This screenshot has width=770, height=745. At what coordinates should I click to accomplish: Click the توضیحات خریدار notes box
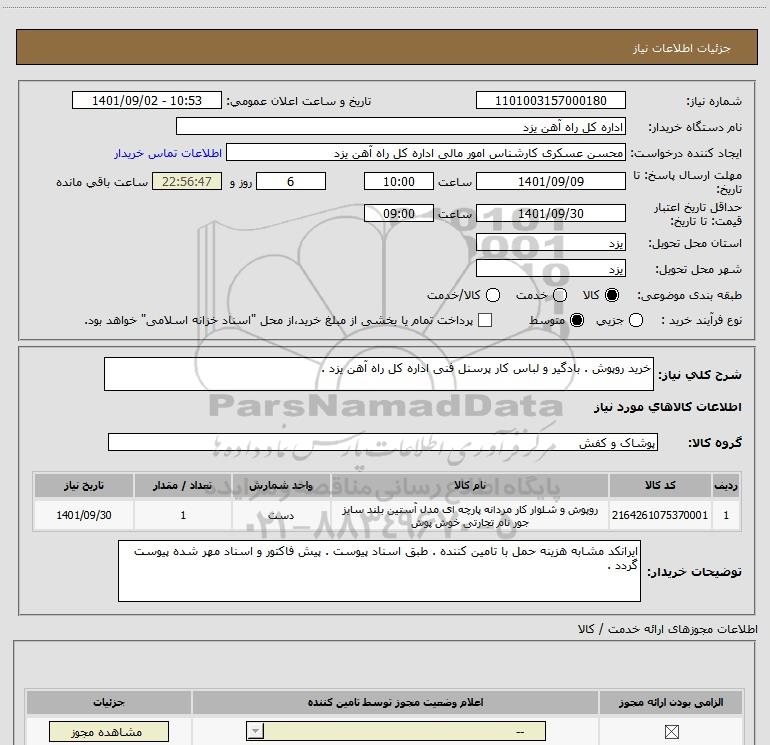[379, 571]
